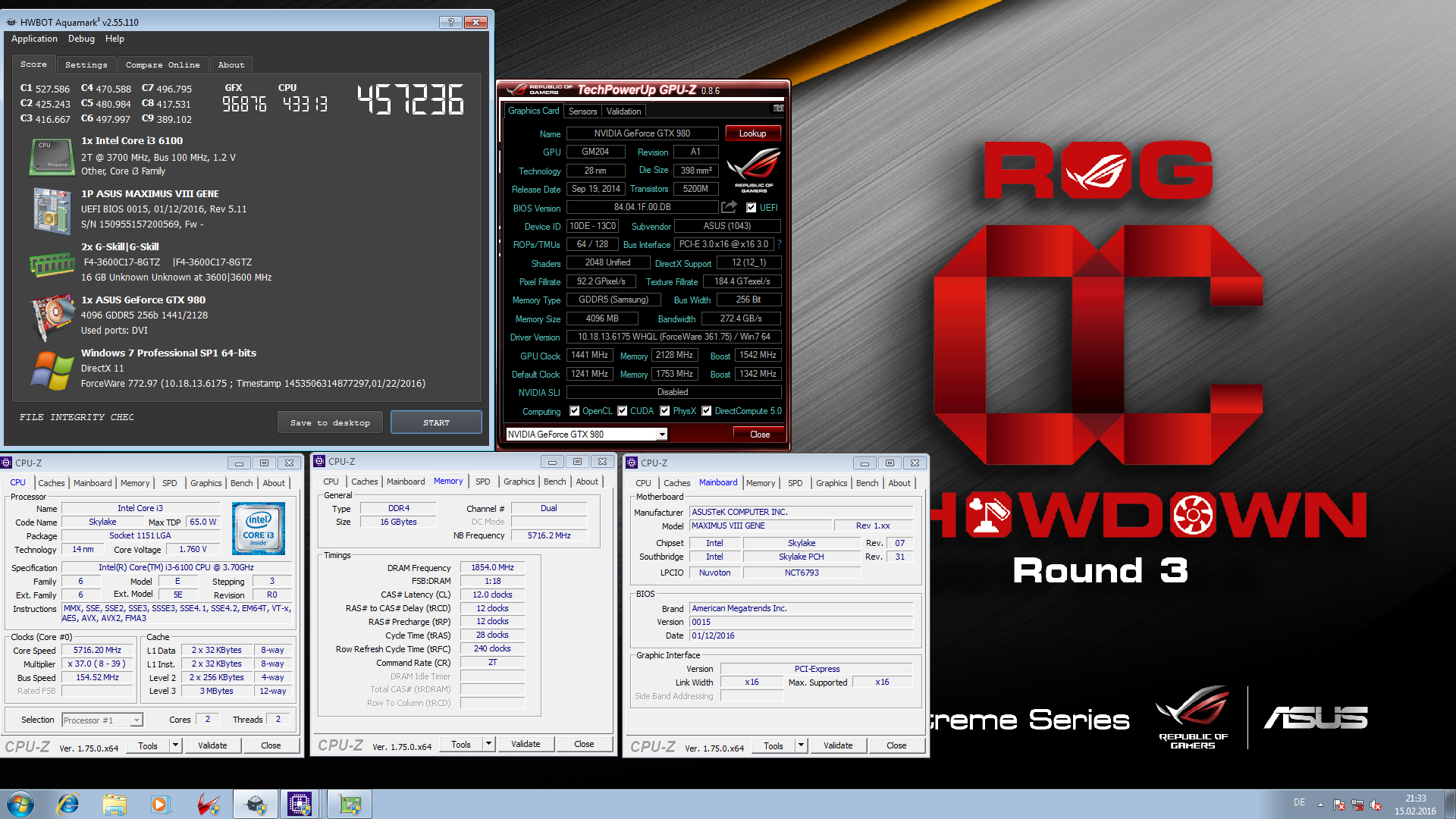Screen dimensions: 1456x819
Task: Click the red GPU-Z taskbar icon
Action: (208, 804)
